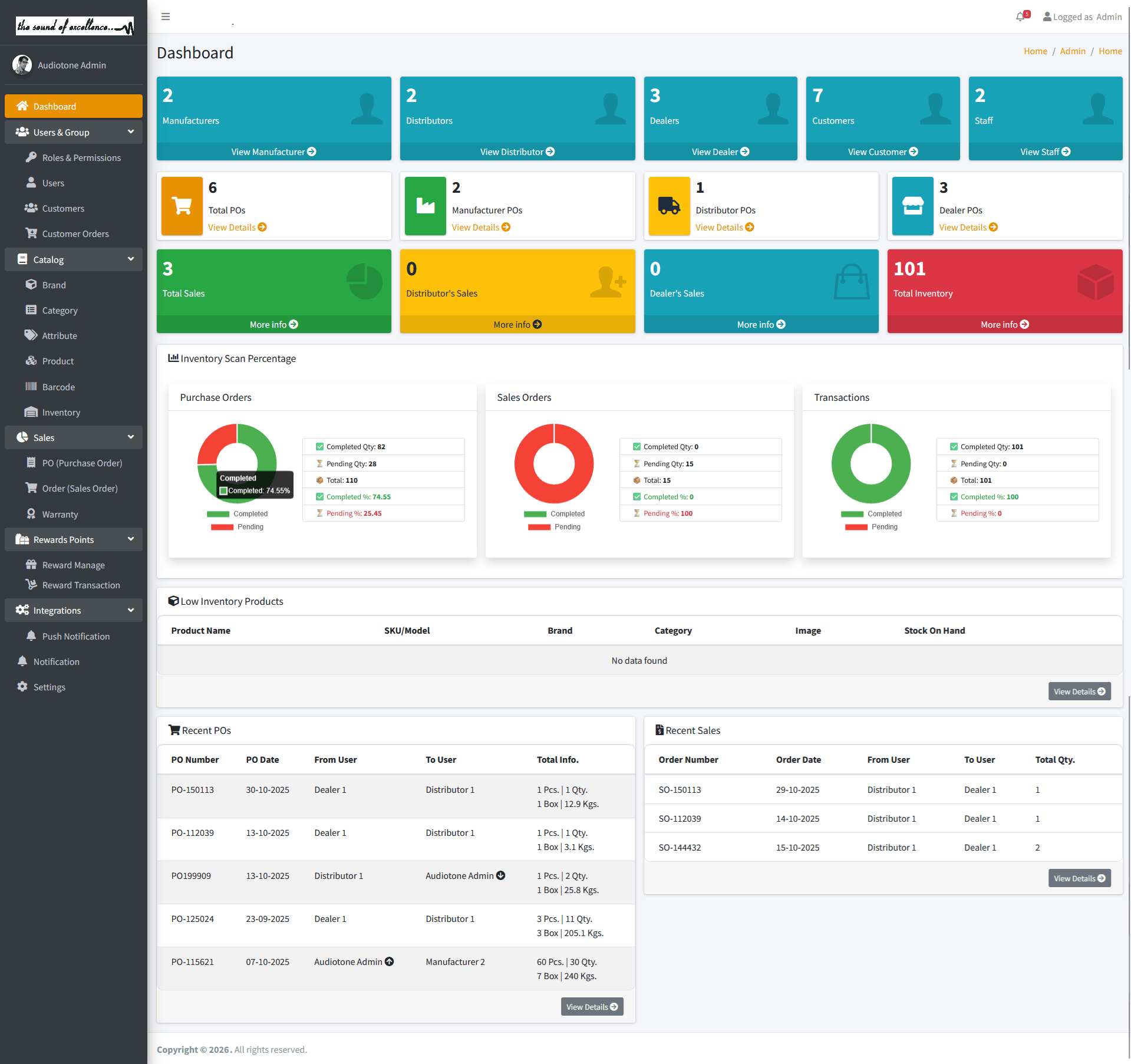Click View Details button under Low Inventory Products
The width and height of the screenshot is (1131, 1064).
(1079, 691)
